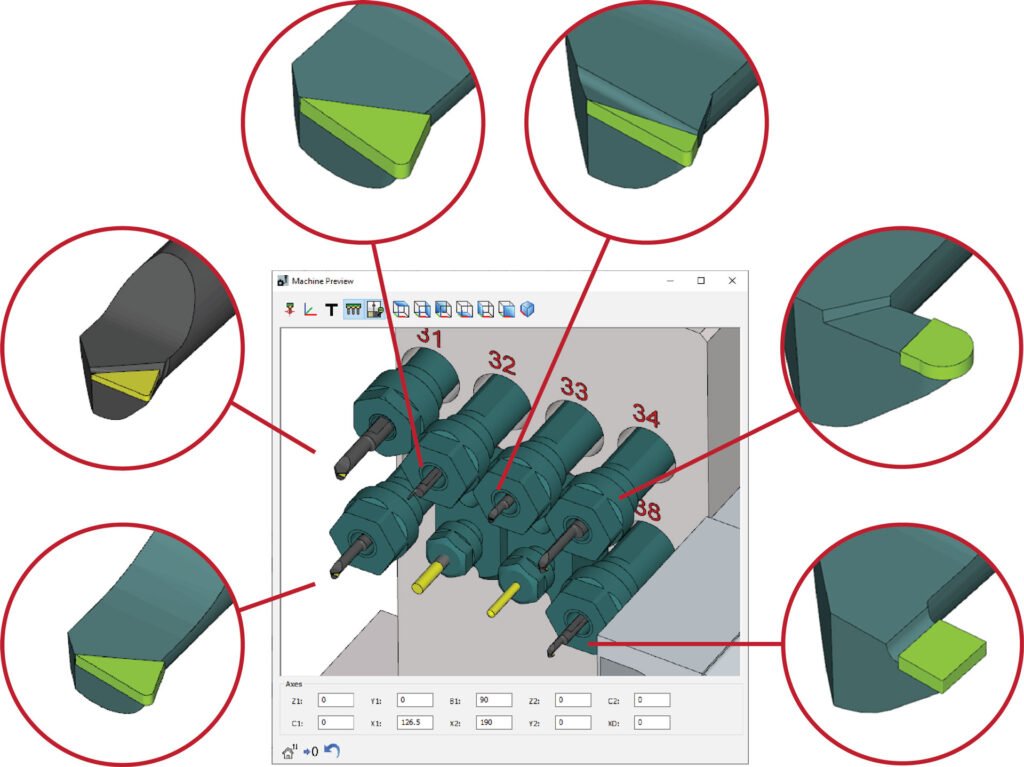Click the first view cube orientation icon

[403, 310]
